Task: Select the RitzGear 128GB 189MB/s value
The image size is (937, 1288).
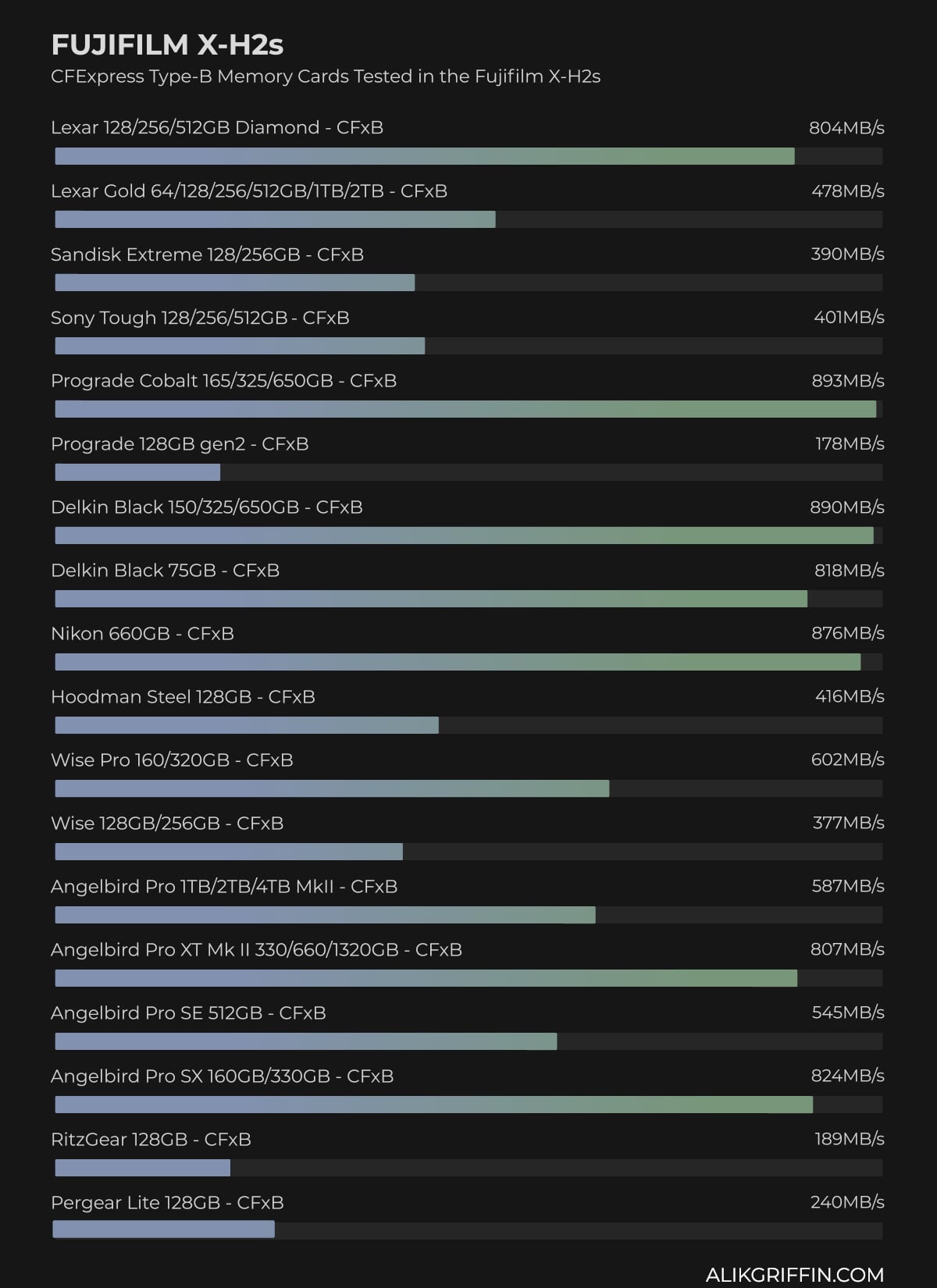Action: point(849,1139)
